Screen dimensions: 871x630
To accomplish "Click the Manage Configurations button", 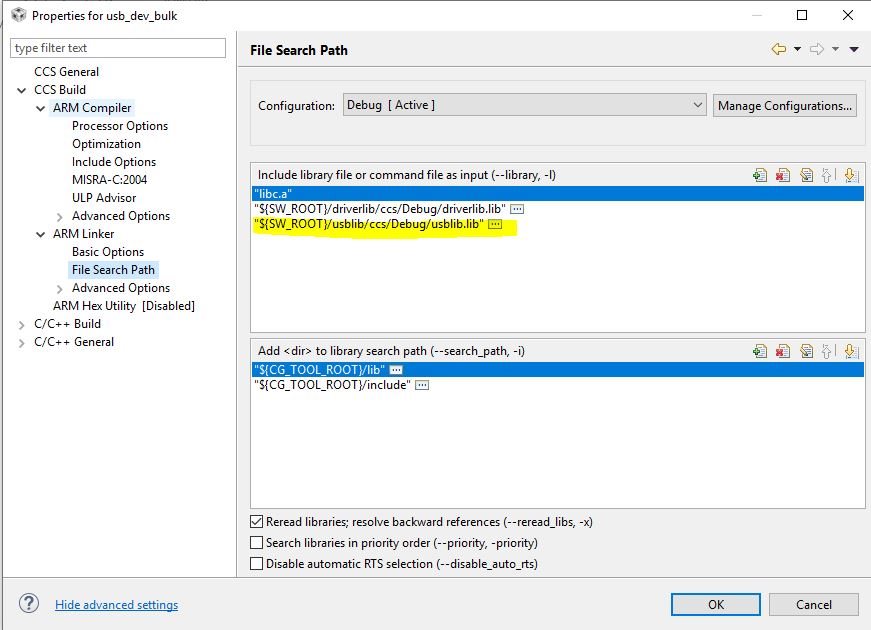I will point(785,105).
